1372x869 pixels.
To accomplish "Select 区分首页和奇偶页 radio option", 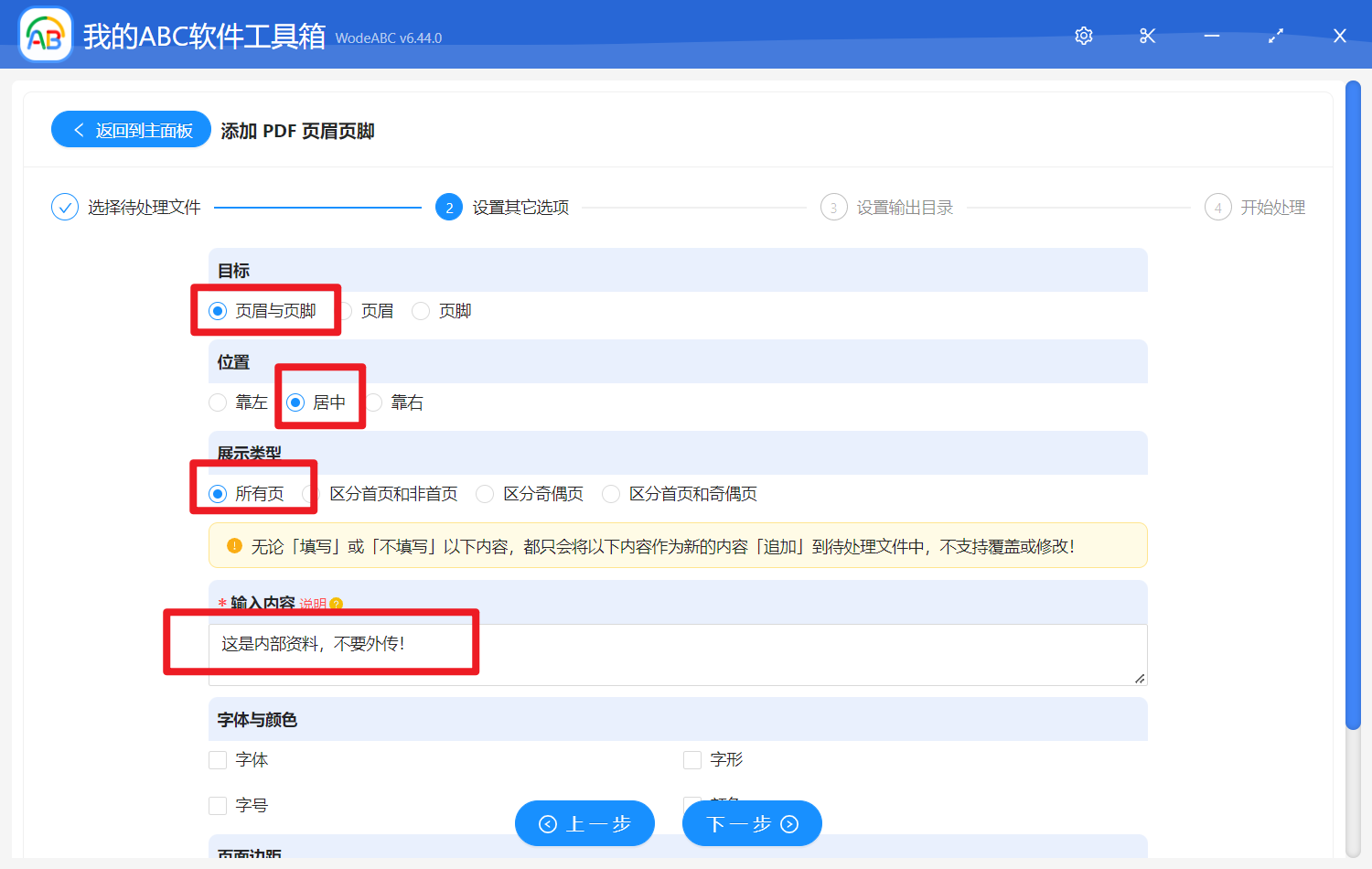I will (611, 494).
